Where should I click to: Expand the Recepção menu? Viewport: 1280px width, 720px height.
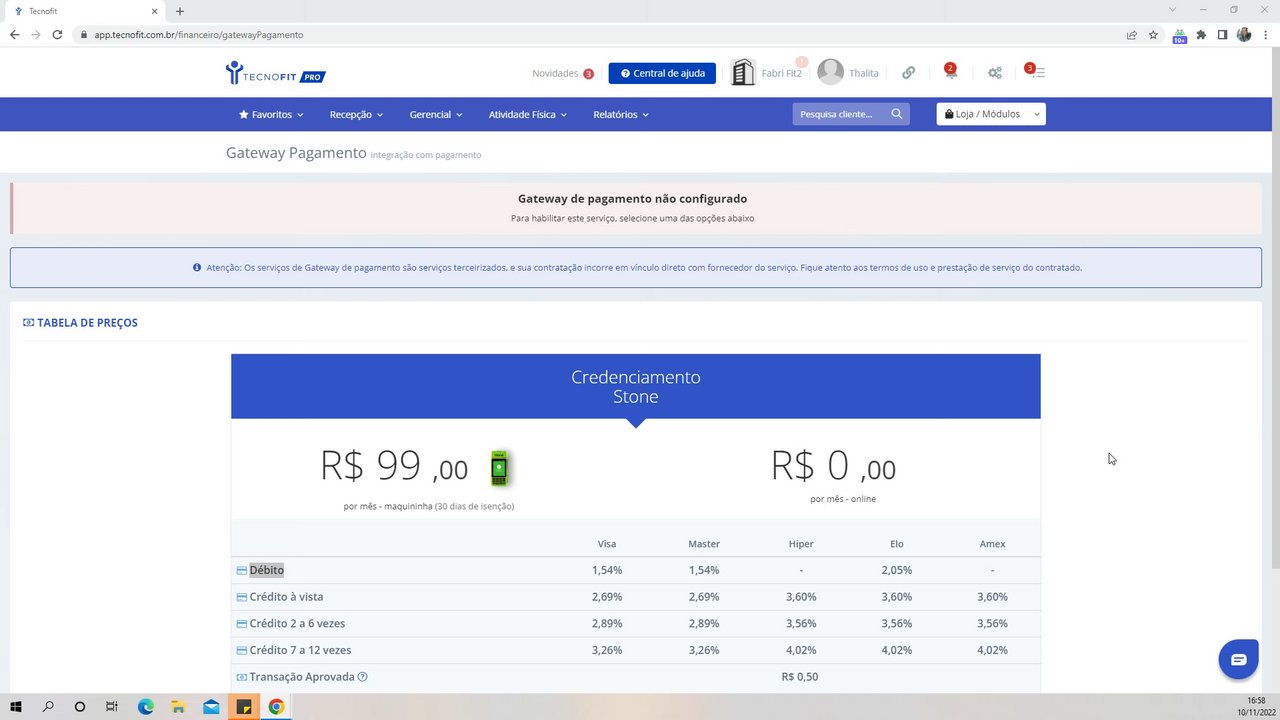(x=357, y=114)
